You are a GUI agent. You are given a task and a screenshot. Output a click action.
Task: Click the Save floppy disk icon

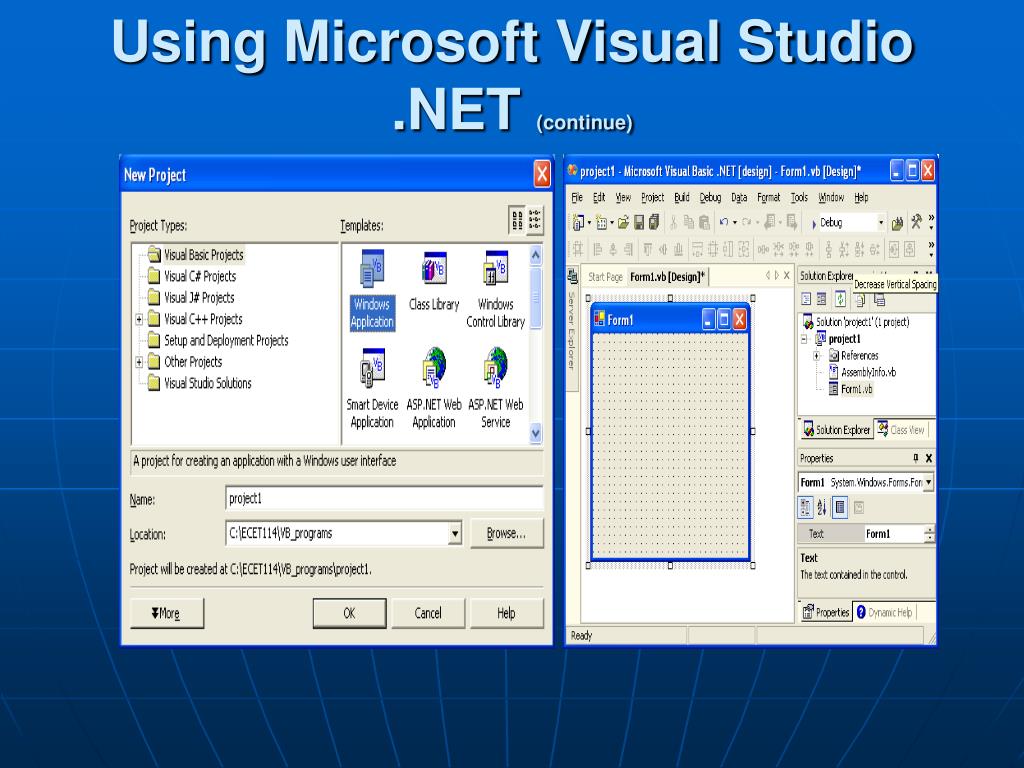639,223
